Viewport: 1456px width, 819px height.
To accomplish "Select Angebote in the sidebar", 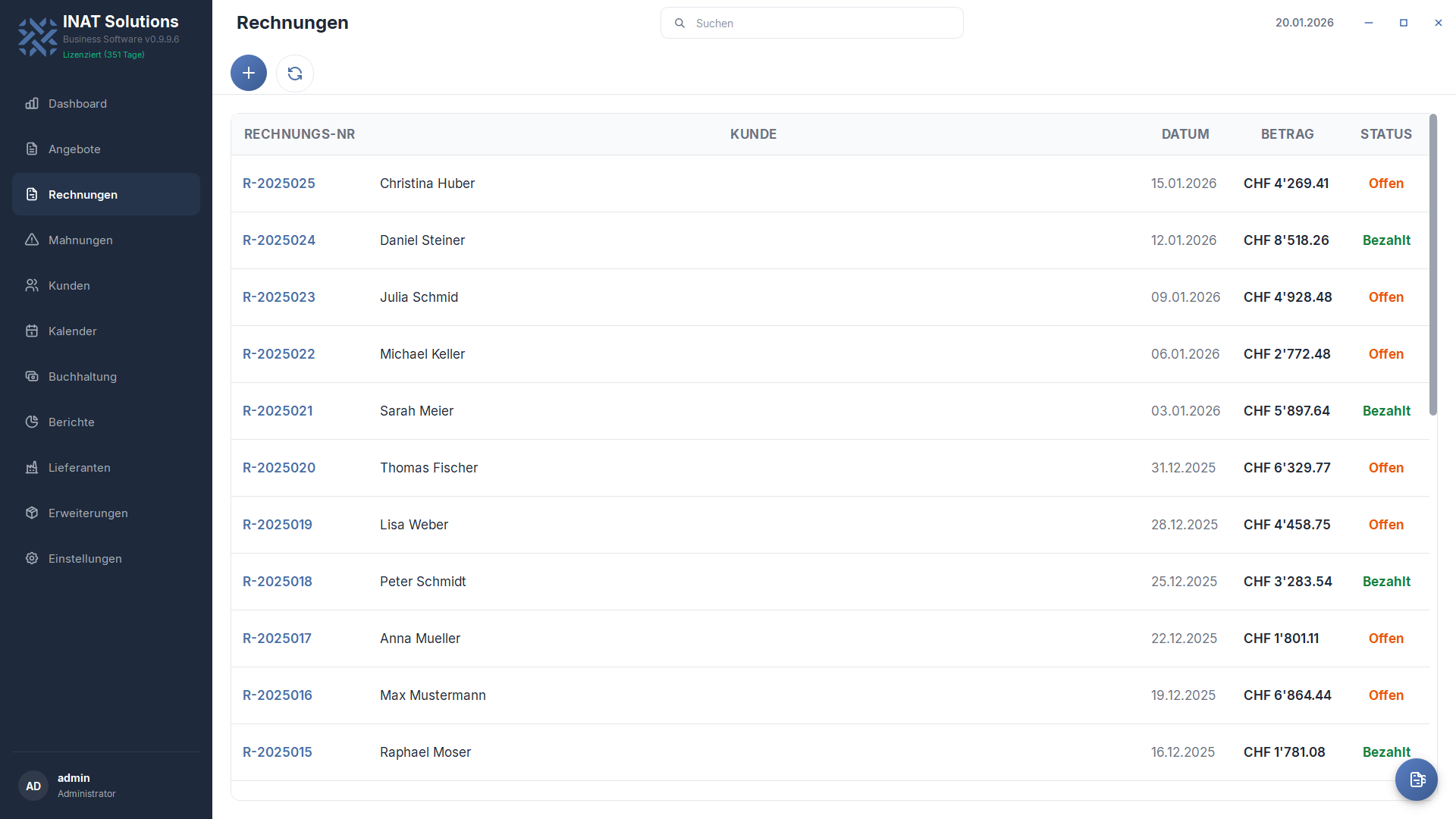I will point(74,149).
